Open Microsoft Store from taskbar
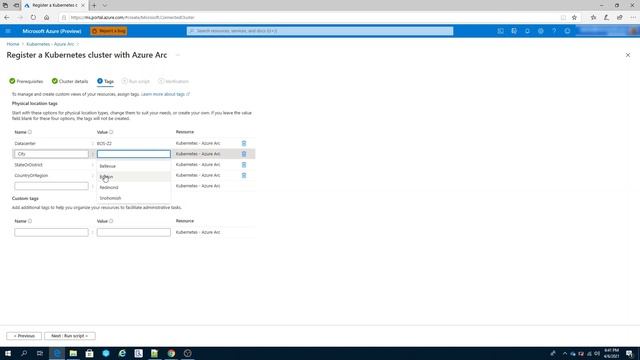640x360 pixels. [x=89, y=353]
